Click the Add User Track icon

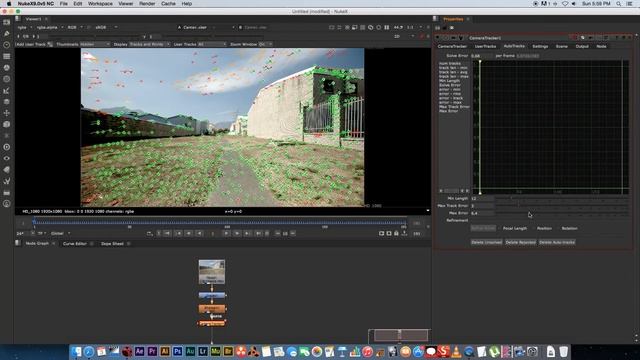pos(50,44)
